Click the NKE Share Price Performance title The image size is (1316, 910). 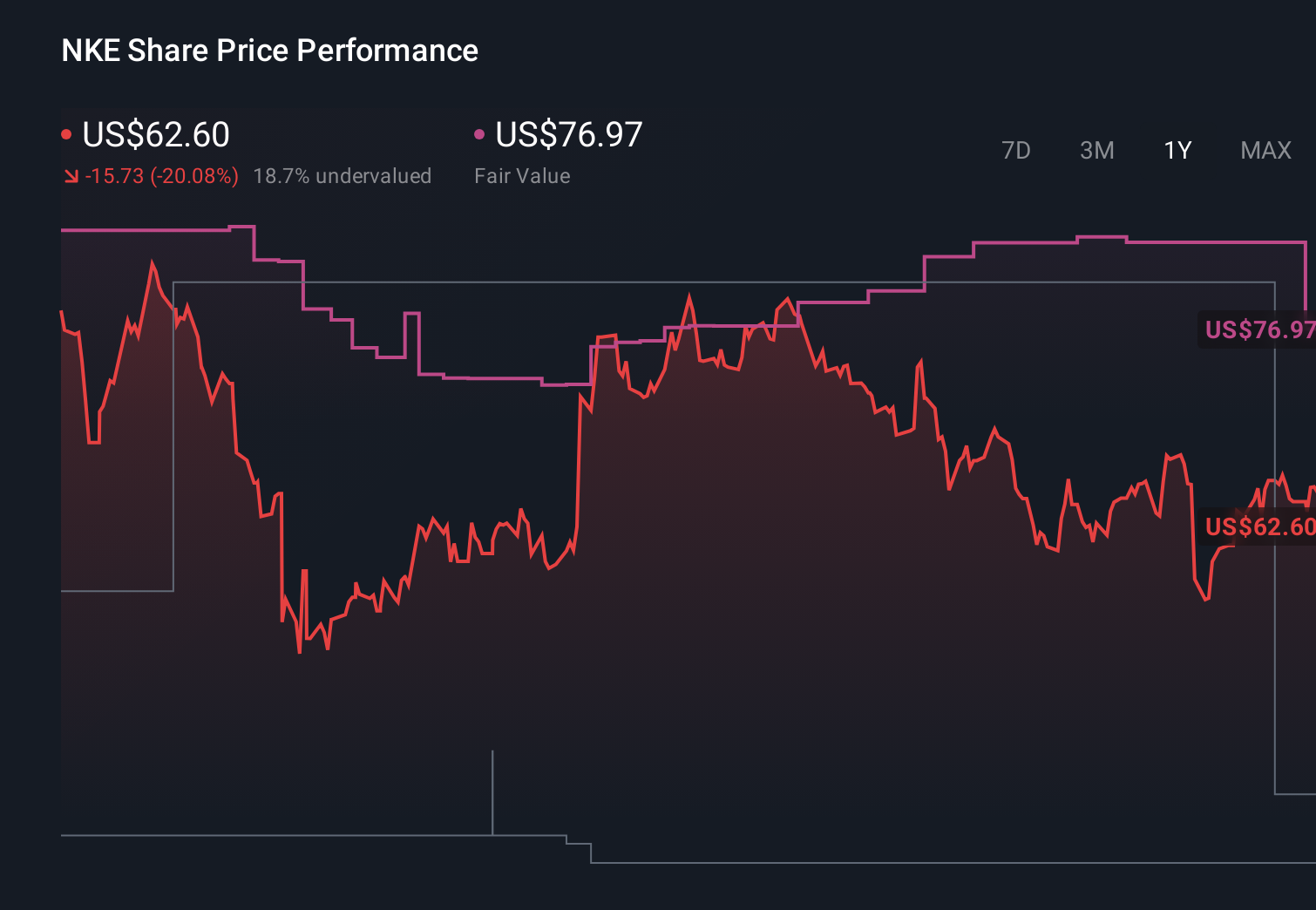[268, 51]
